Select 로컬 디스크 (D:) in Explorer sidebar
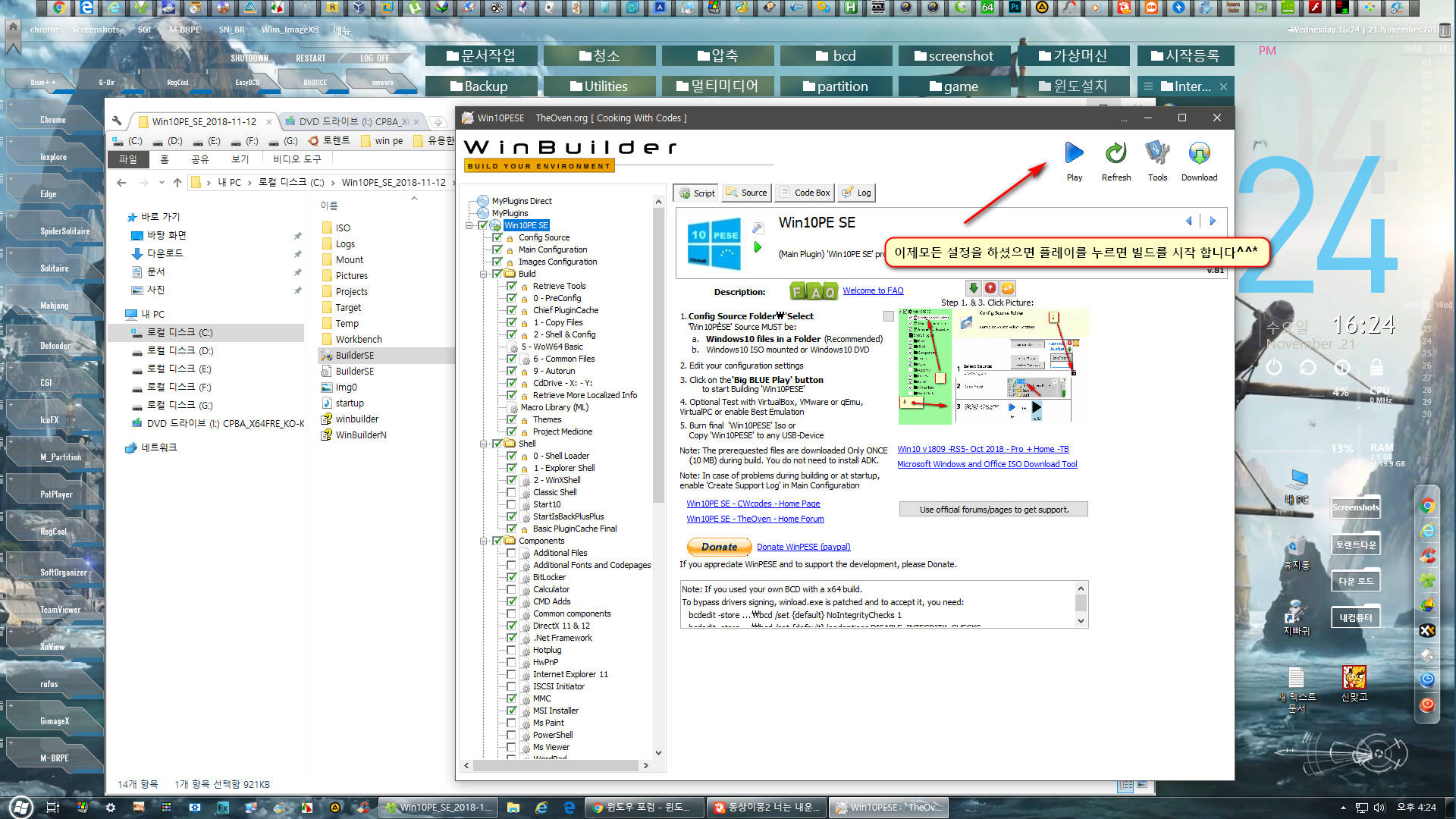This screenshot has width=1456, height=819. 180,351
